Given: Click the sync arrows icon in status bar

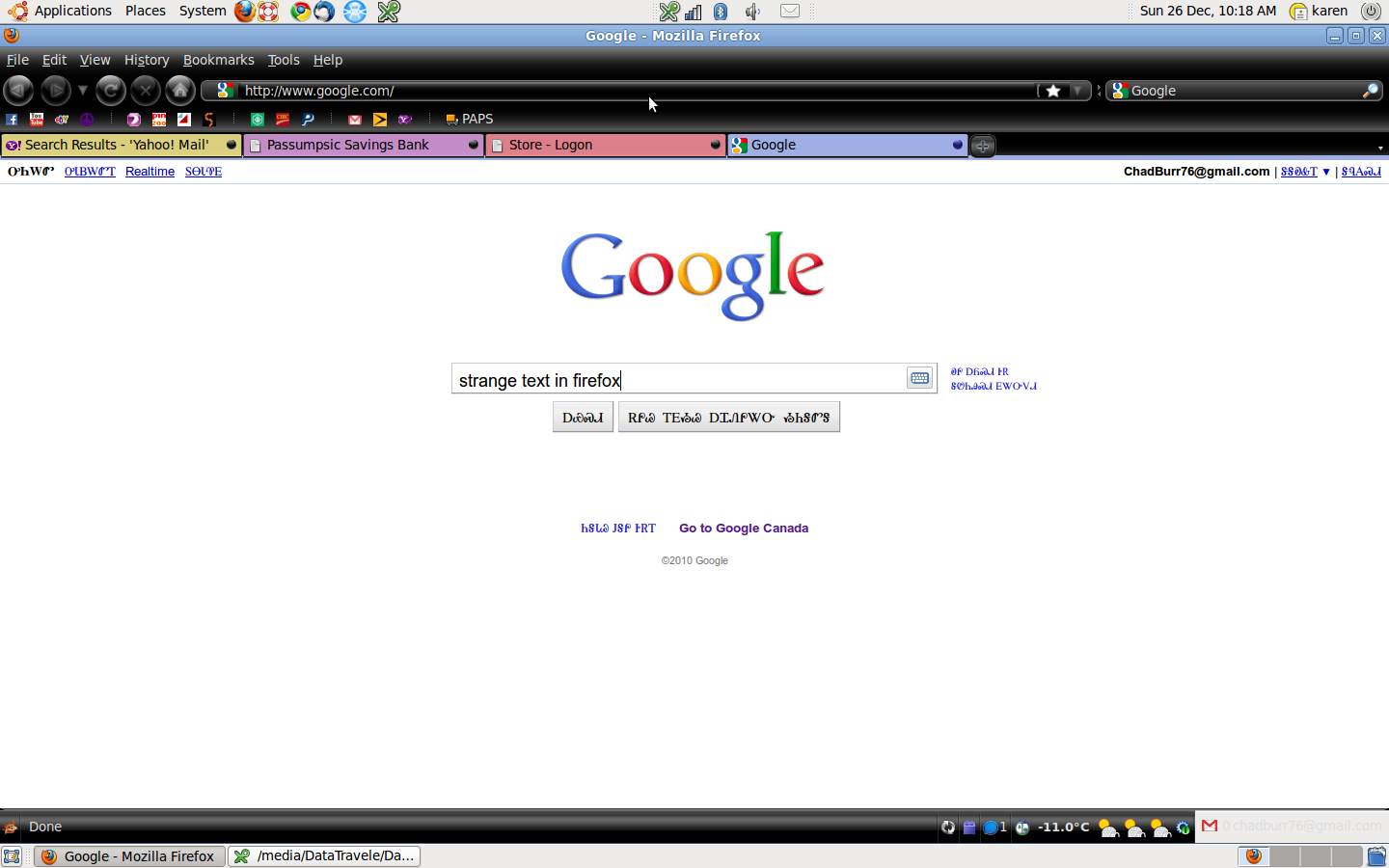Looking at the screenshot, I should (948, 827).
